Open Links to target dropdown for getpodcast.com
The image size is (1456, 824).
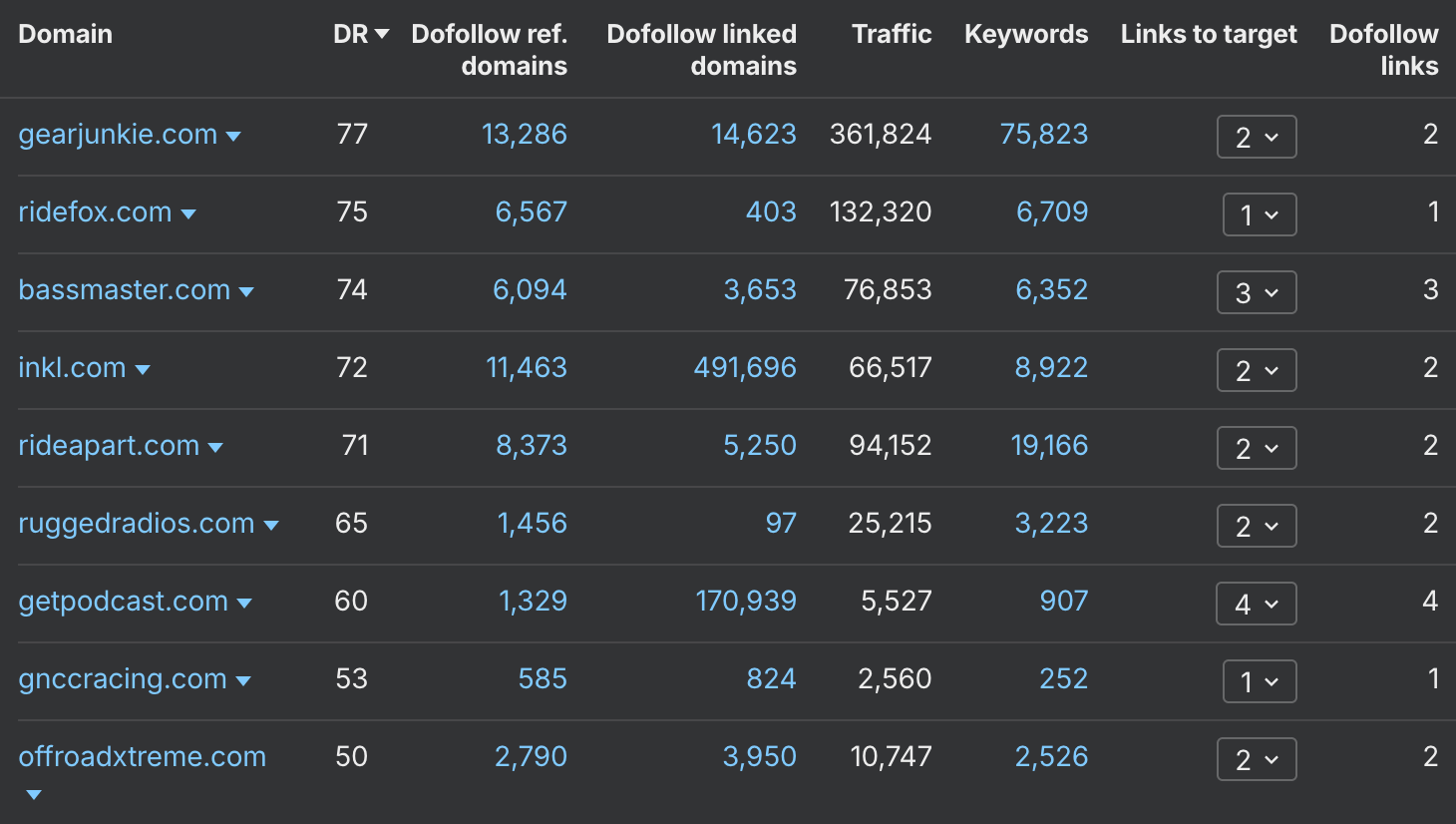pyautogui.click(x=1257, y=604)
